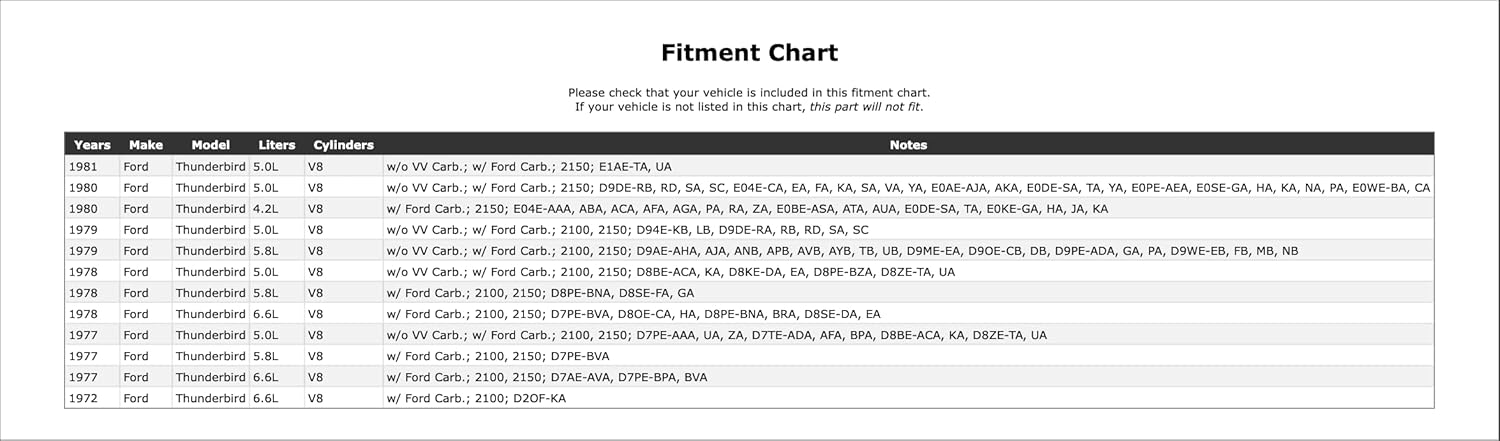Screen dimensions: 1500x441
Task: Select the 1972 year cell
Action: click(x=83, y=398)
